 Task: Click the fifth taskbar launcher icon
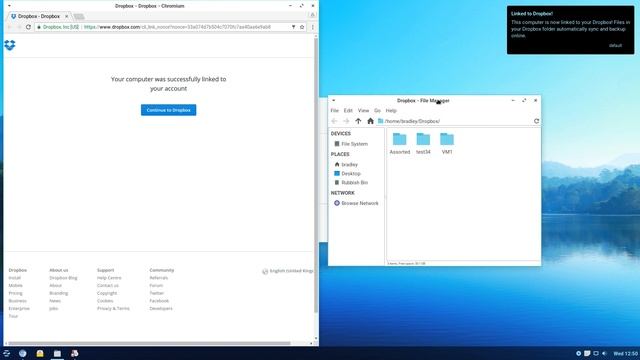pyautogui.click(x=74, y=353)
